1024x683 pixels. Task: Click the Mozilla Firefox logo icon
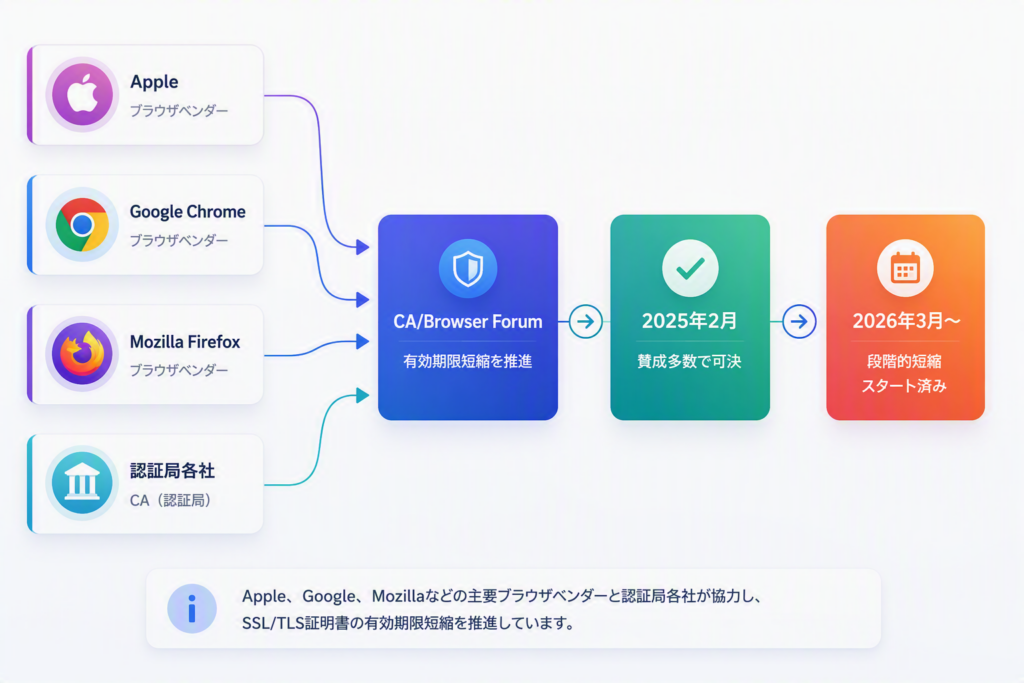tap(82, 354)
